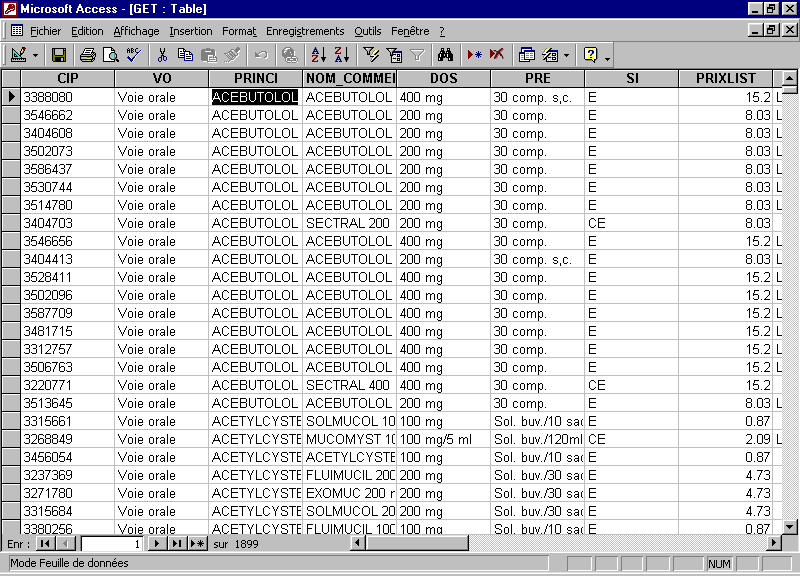
Task: Go to previous record button
Action: pos(65,543)
